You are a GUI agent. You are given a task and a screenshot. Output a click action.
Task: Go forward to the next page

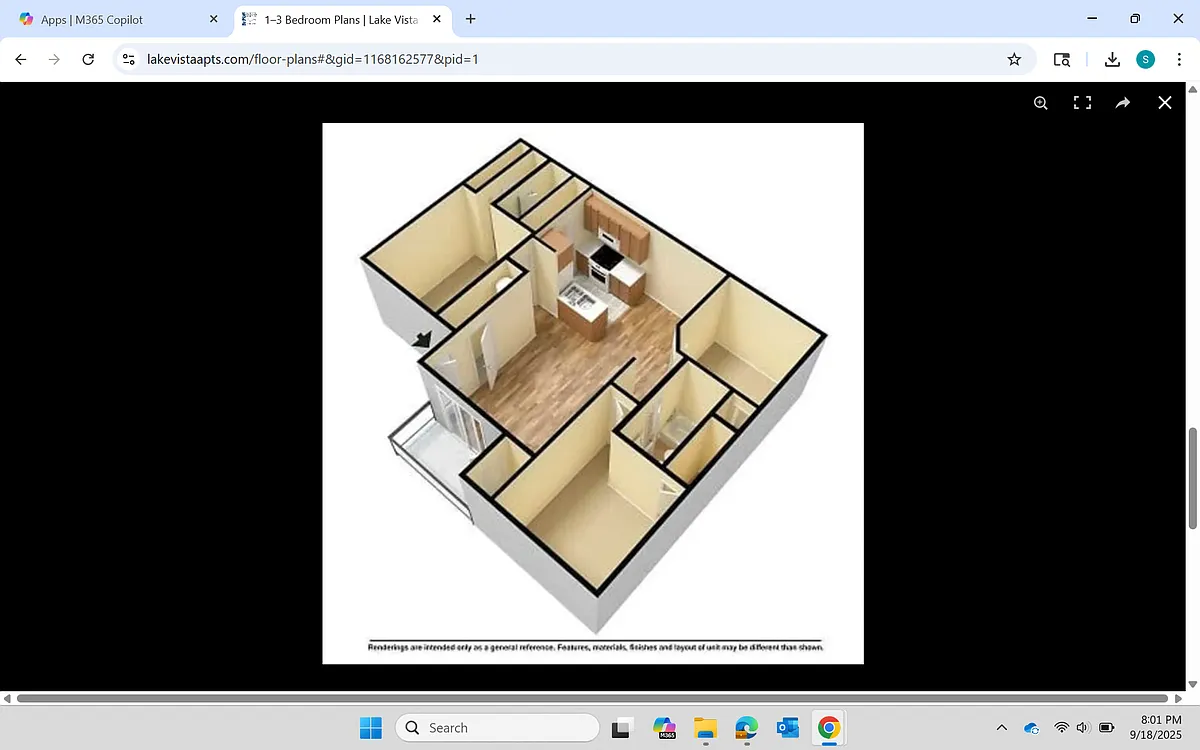pyautogui.click(x=54, y=59)
